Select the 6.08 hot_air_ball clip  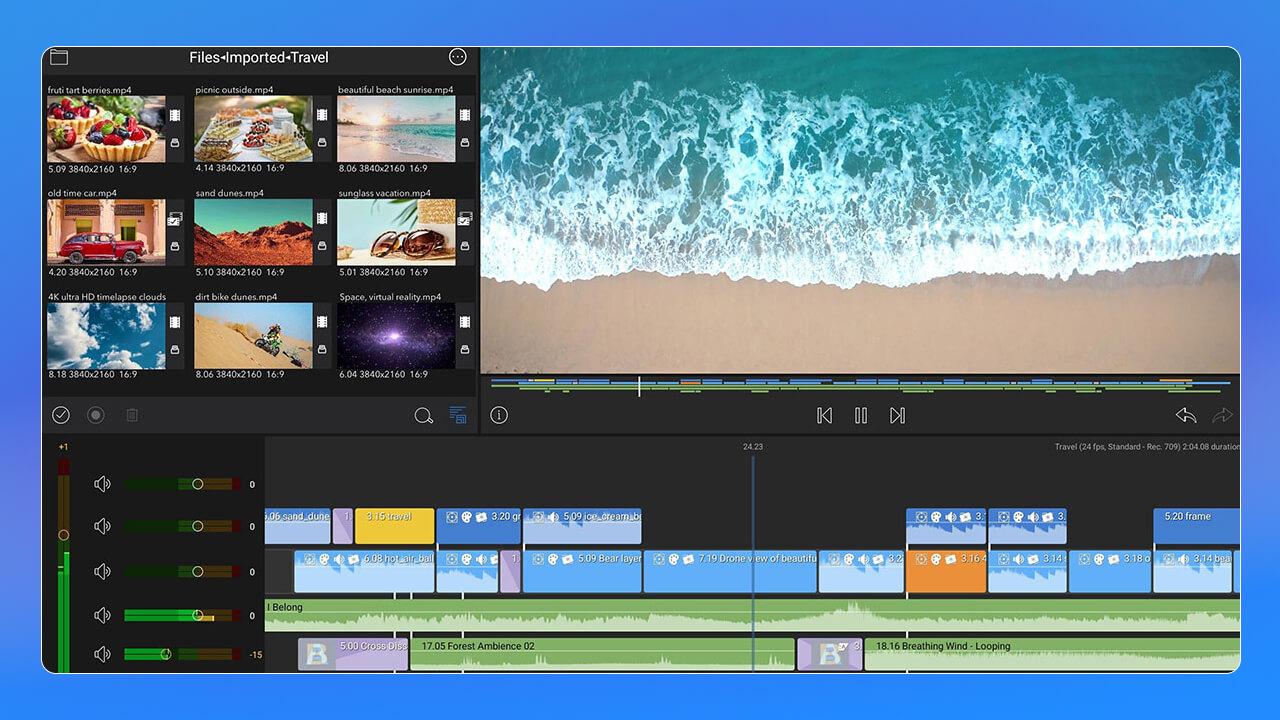(365, 571)
